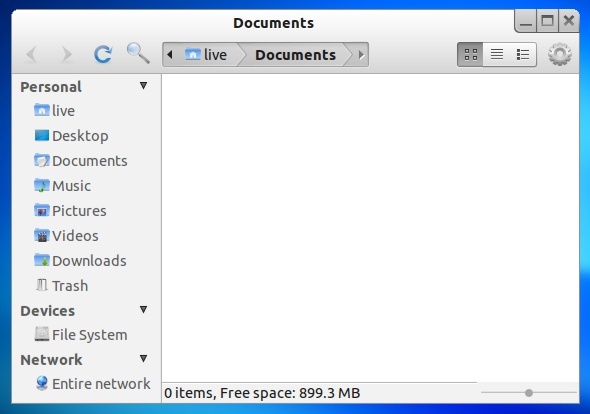Go forward using the right arrow
The width and height of the screenshot is (590, 414).
66,55
